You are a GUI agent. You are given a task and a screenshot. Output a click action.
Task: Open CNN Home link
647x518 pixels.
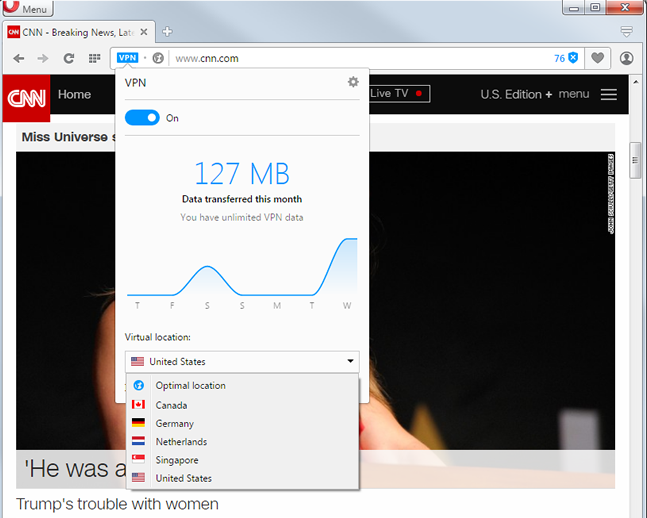pos(74,95)
